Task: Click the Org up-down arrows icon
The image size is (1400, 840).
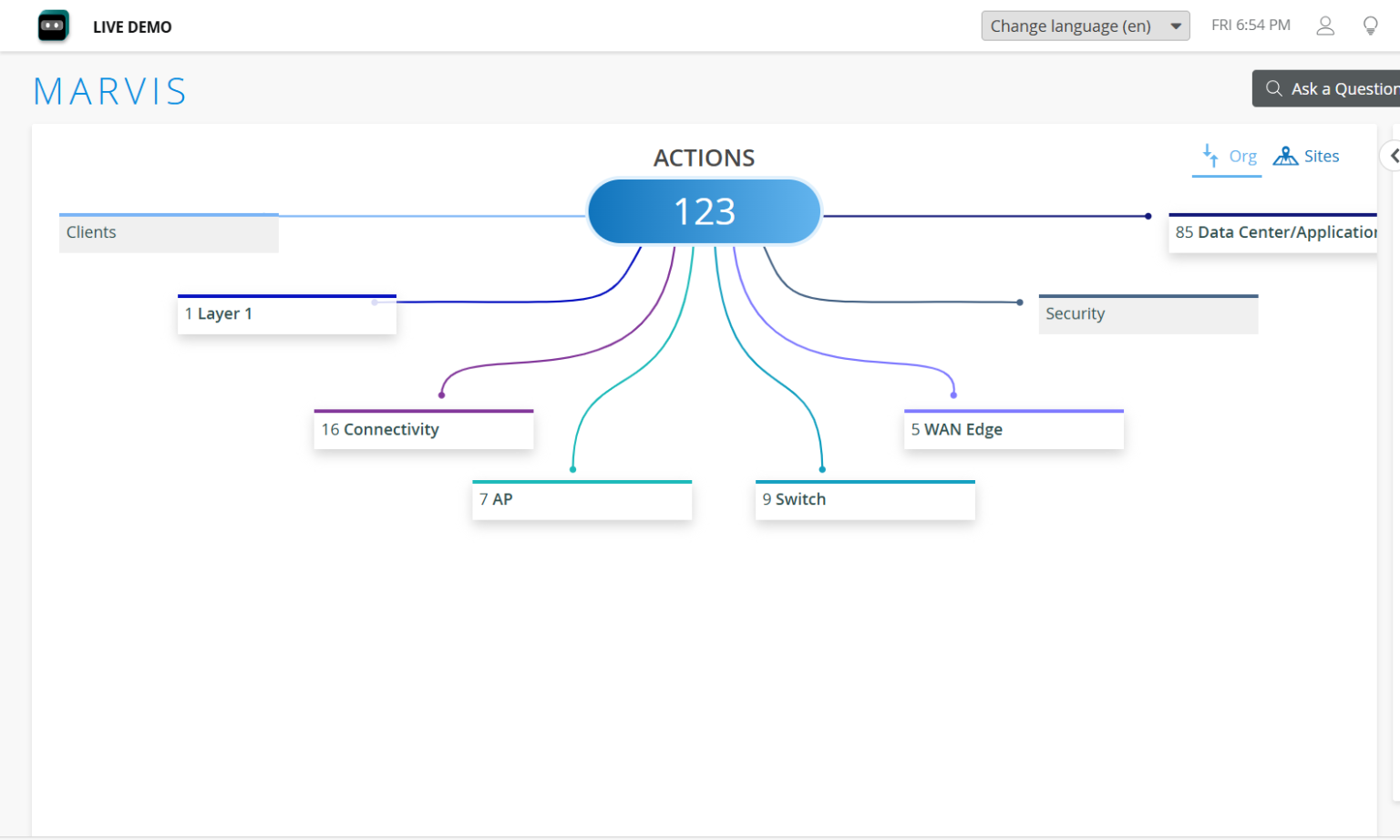Action: tap(1210, 156)
